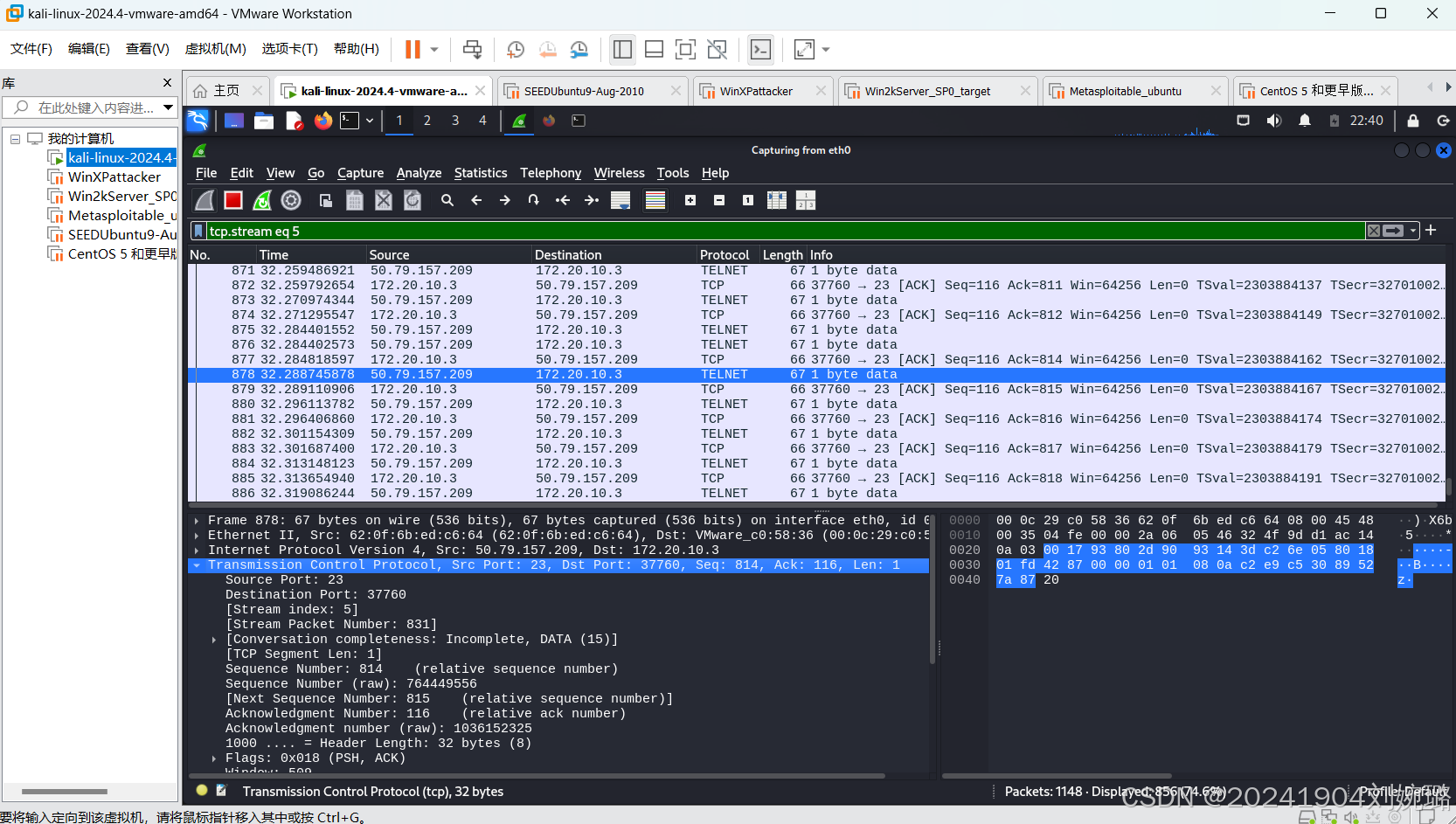Viewport: 1456px width, 824px height.
Task: Launch Firefox from Kali panel
Action: 323,121
